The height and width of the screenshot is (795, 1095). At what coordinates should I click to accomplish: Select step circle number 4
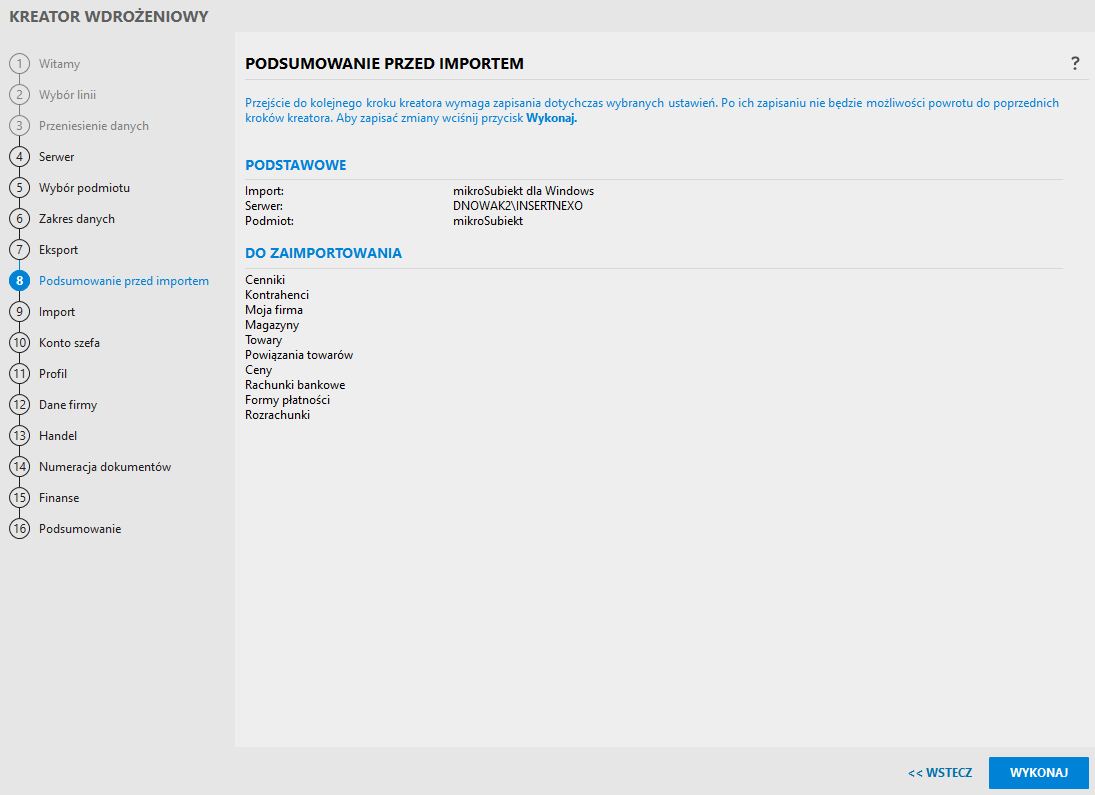[20, 156]
